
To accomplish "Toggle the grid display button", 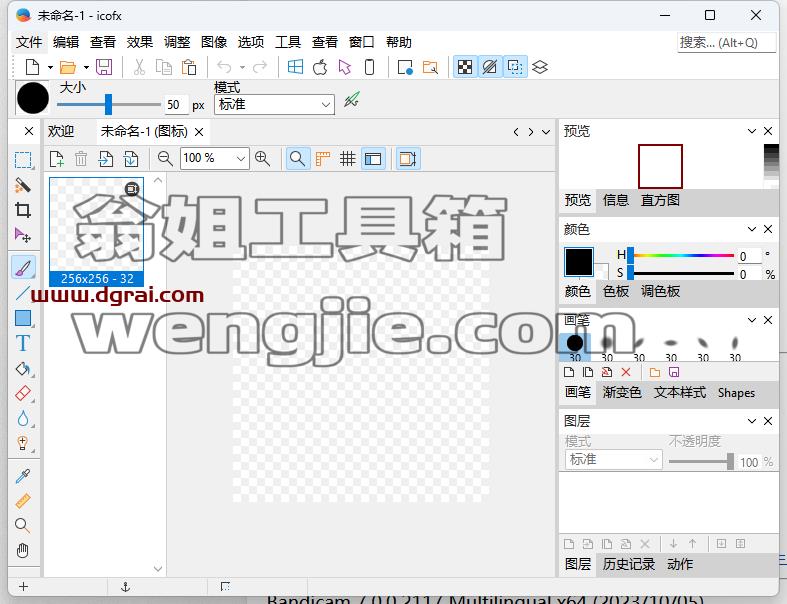I will coord(347,159).
